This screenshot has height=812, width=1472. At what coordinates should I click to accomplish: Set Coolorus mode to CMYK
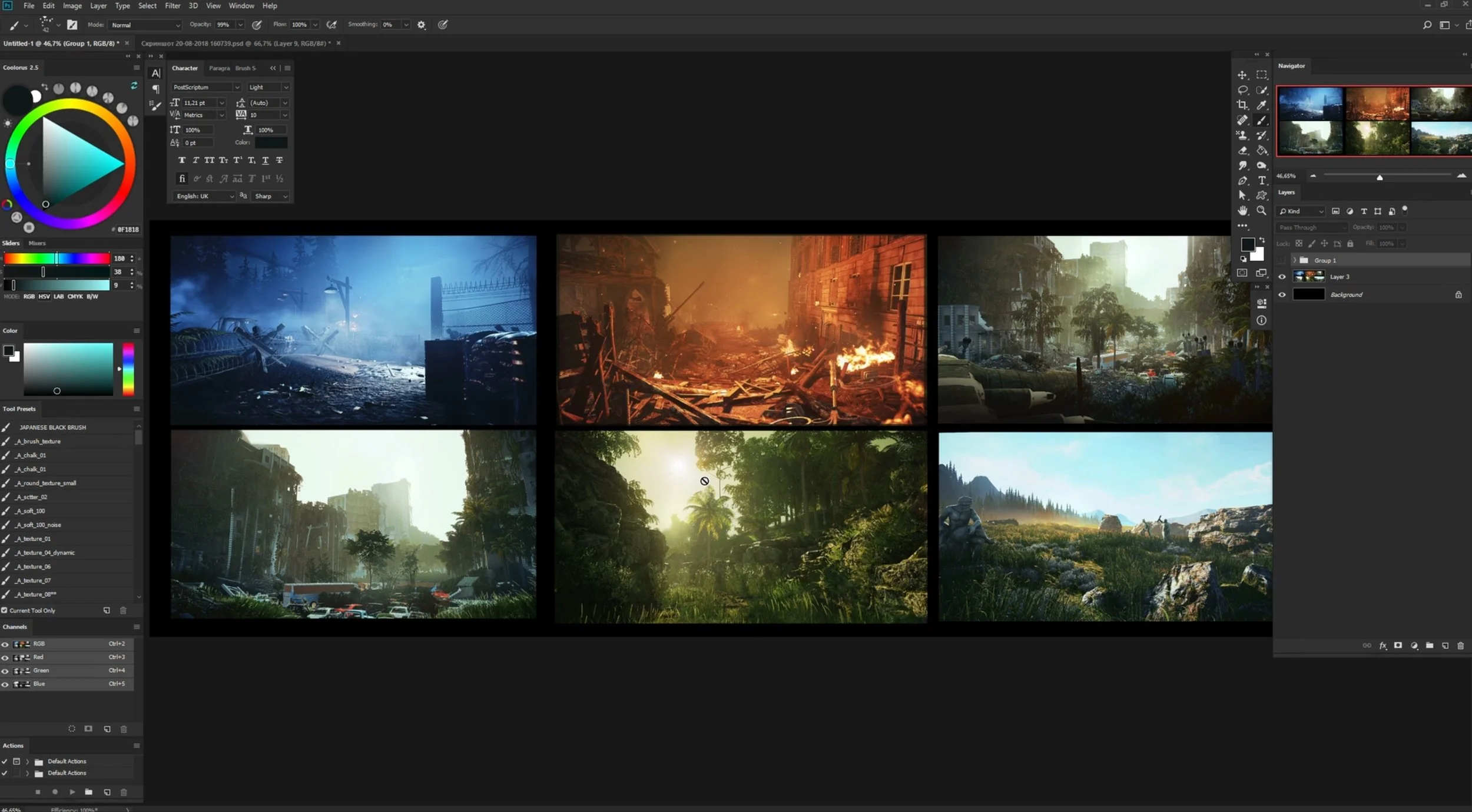pos(75,297)
